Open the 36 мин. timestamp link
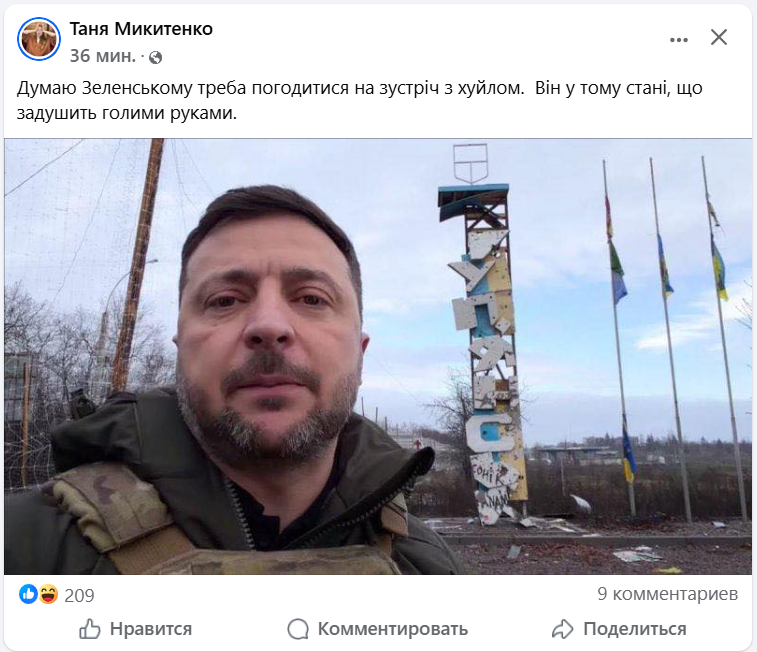This screenshot has width=757, height=652. [103, 56]
